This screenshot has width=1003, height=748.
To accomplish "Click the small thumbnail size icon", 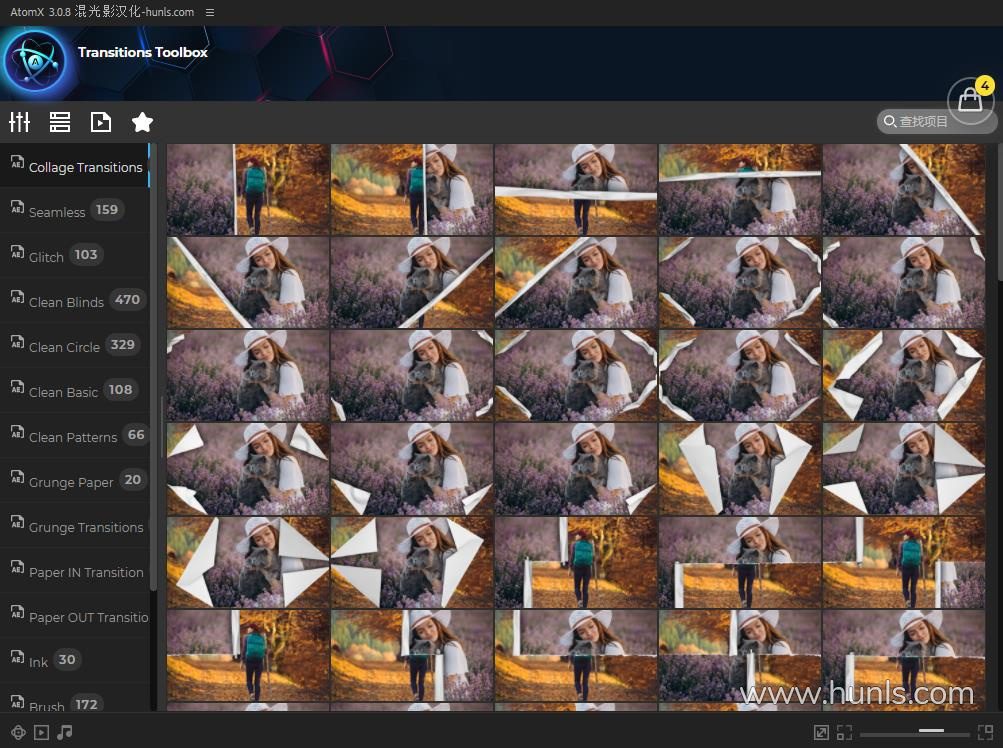I will (x=844, y=733).
